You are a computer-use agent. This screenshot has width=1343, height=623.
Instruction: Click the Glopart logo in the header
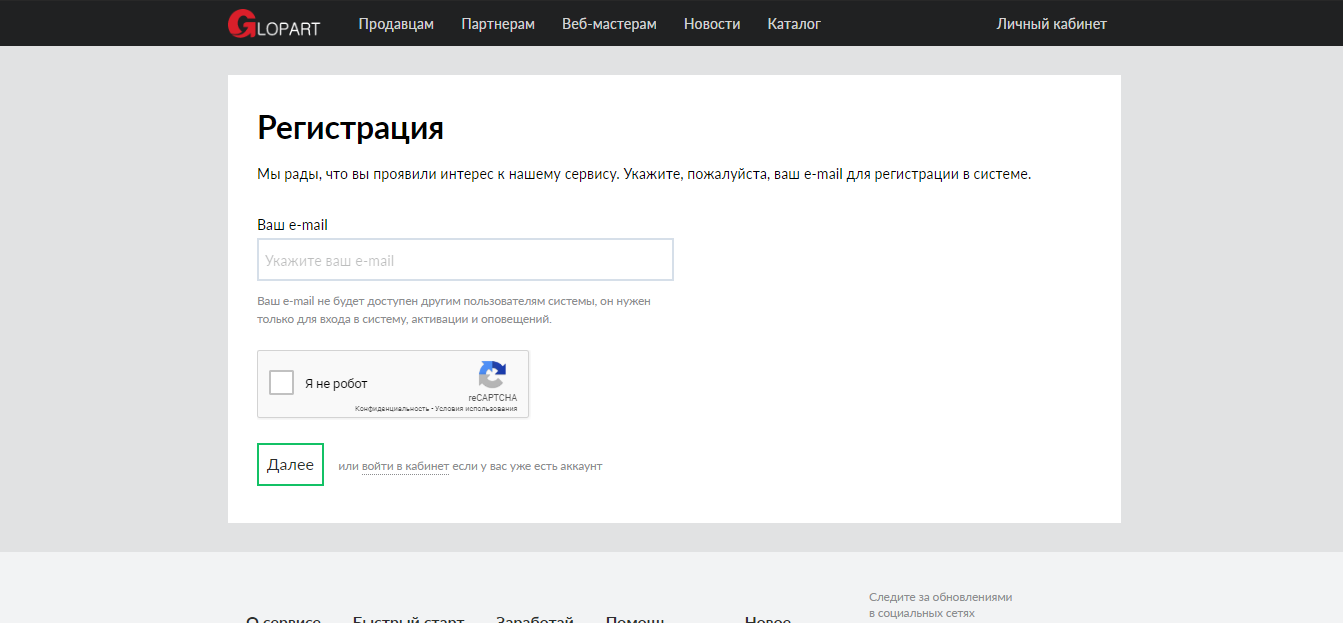[273, 24]
